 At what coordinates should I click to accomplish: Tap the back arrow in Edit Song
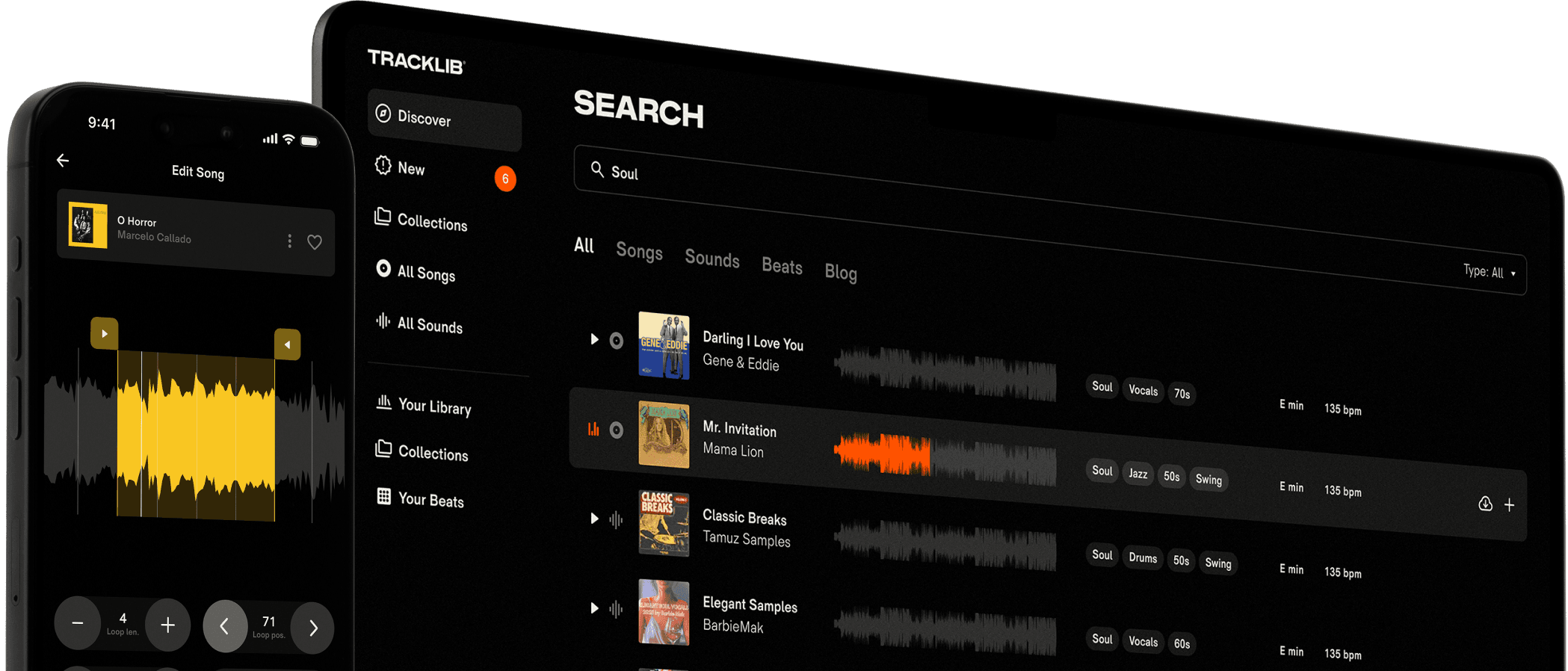pos(63,160)
